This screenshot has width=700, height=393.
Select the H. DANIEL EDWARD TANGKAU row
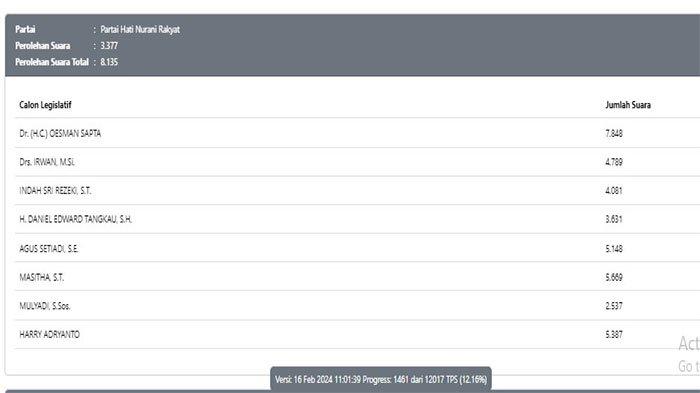357,219
